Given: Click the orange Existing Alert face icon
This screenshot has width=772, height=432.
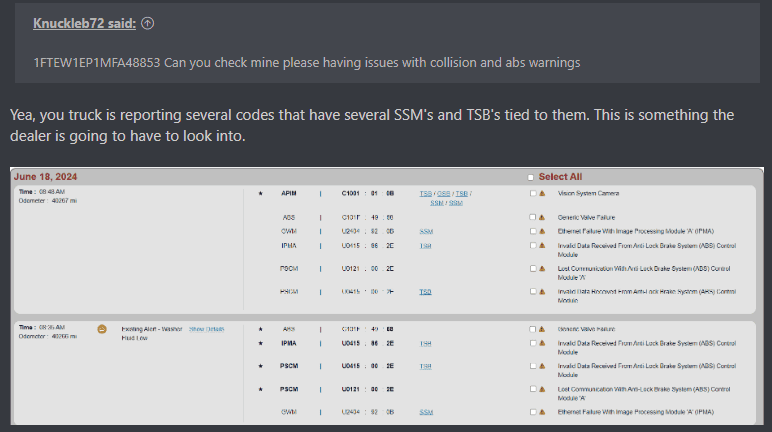Looking at the screenshot, I should (x=102, y=329).
